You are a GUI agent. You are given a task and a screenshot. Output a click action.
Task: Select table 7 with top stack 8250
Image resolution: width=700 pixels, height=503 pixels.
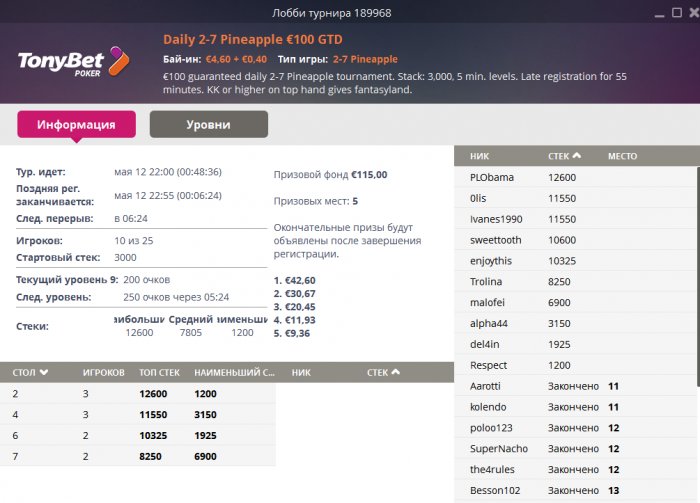pos(140,456)
